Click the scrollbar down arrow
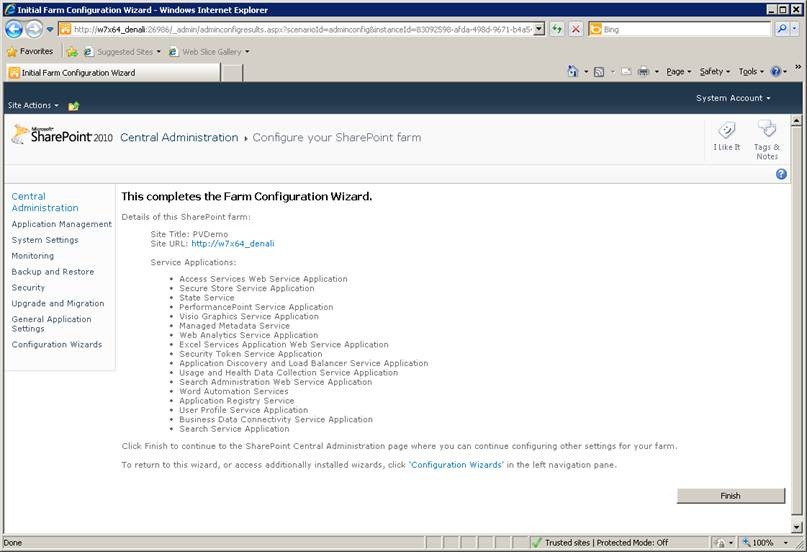Viewport: 807px width, 552px height. point(796,527)
